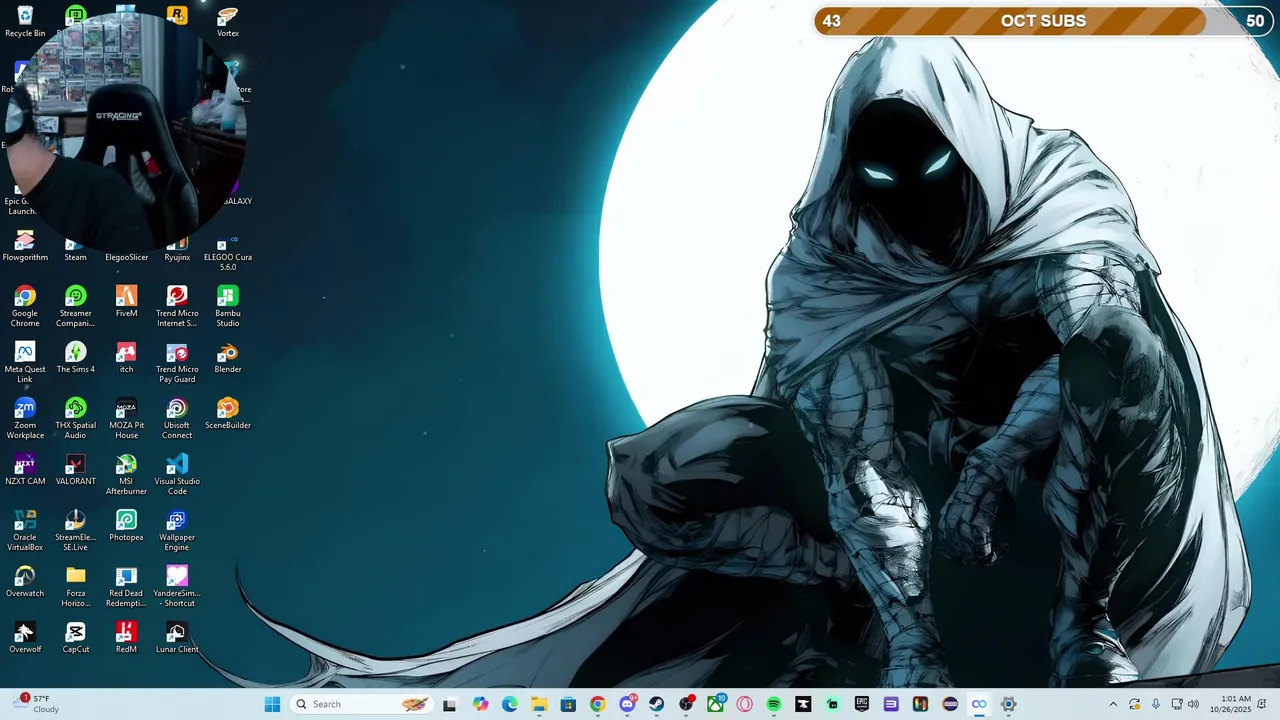This screenshot has height=720, width=1280.
Task: Open MSI Afterburner desktop icon
Action: [x=126, y=474]
